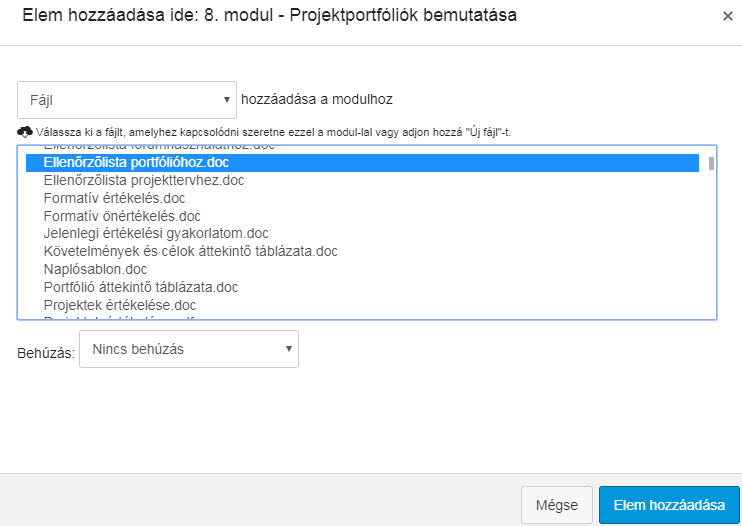Click the cloud upload icon
The width and height of the screenshot is (742, 526).
[x=25, y=132]
